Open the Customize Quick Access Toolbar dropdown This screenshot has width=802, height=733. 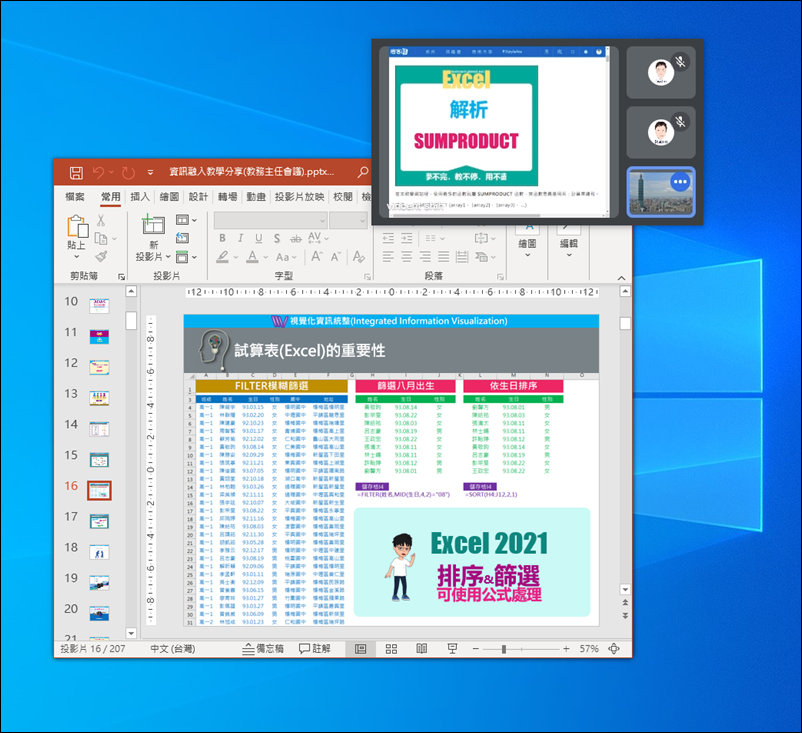tap(150, 173)
